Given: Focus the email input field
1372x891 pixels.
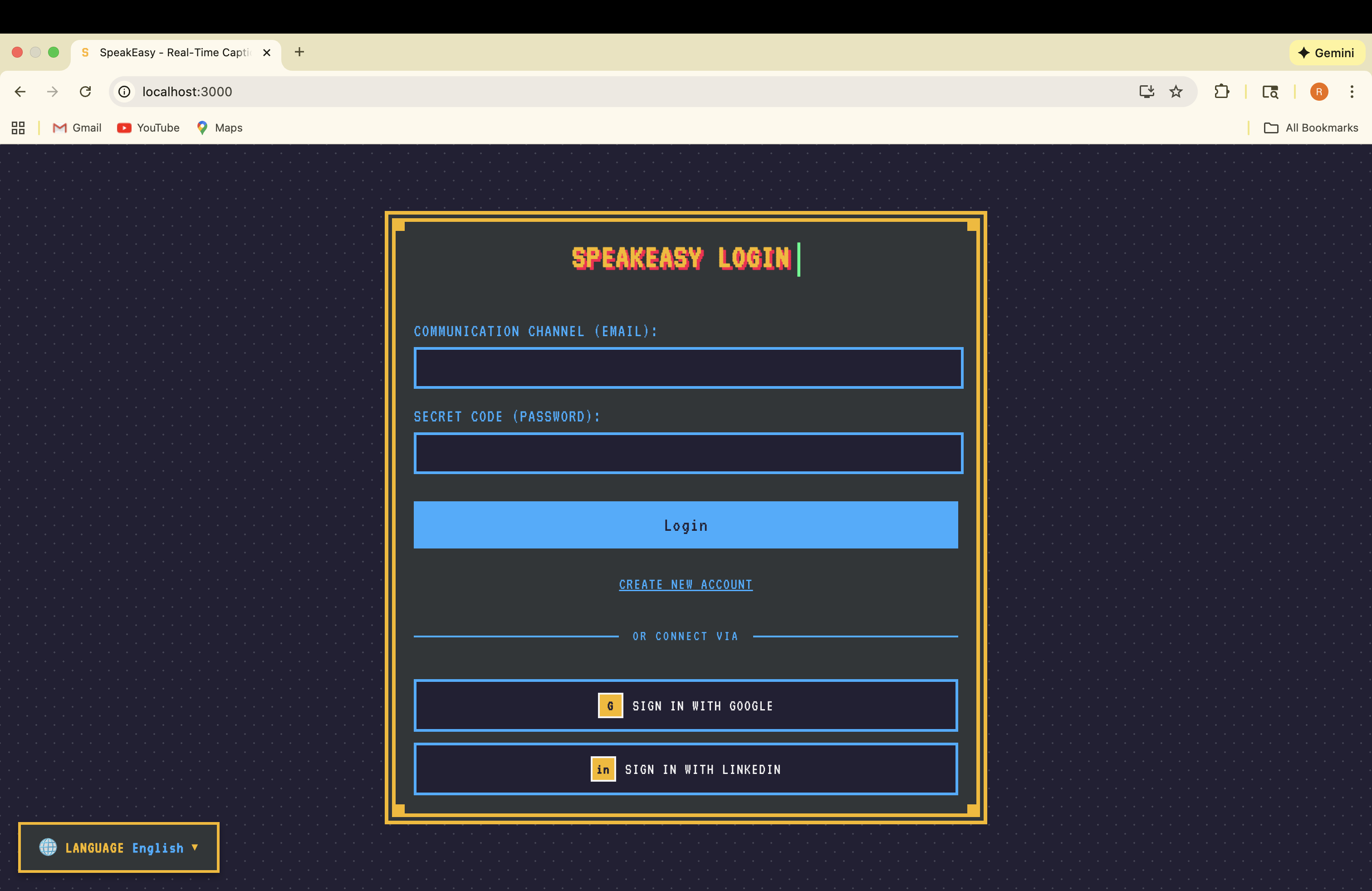Looking at the screenshot, I should click(688, 367).
